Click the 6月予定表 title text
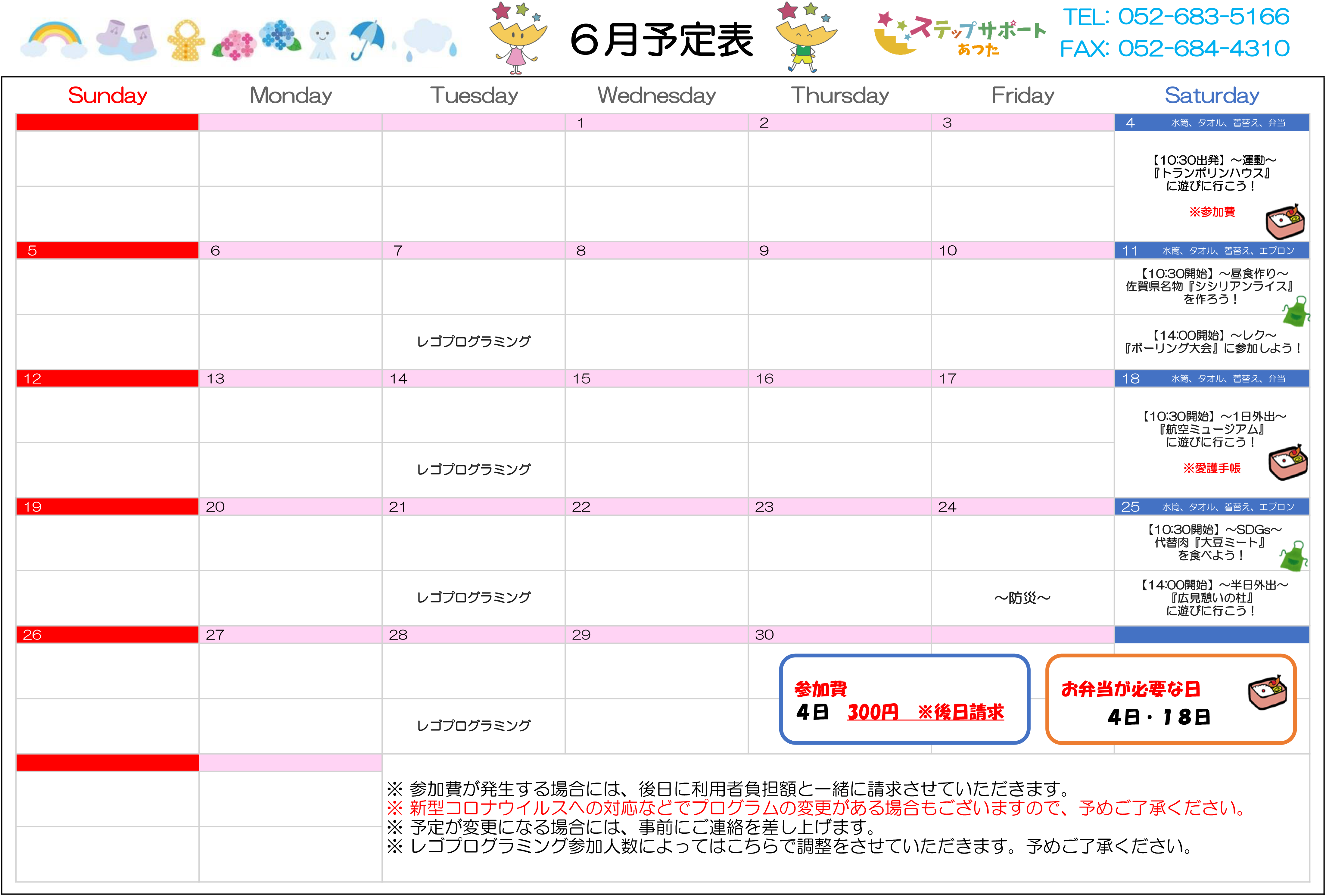Viewport: 1326px width, 896px height. pyautogui.click(x=662, y=40)
